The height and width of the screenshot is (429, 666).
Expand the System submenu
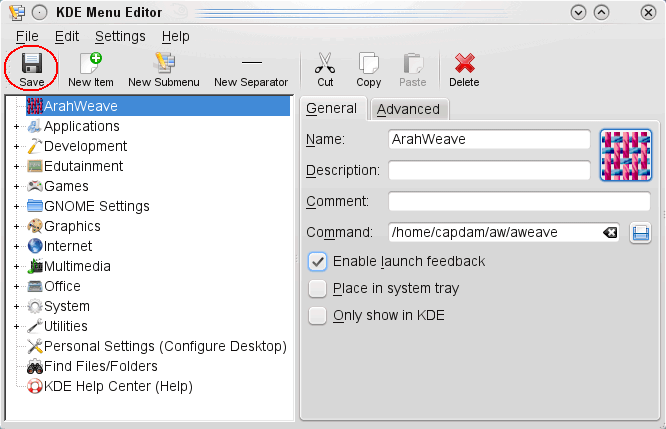16,307
